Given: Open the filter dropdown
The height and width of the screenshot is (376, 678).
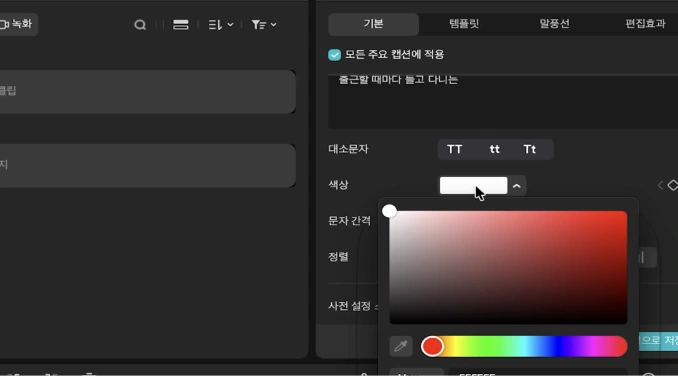Looking at the screenshot, I should (x=264, y=25).
